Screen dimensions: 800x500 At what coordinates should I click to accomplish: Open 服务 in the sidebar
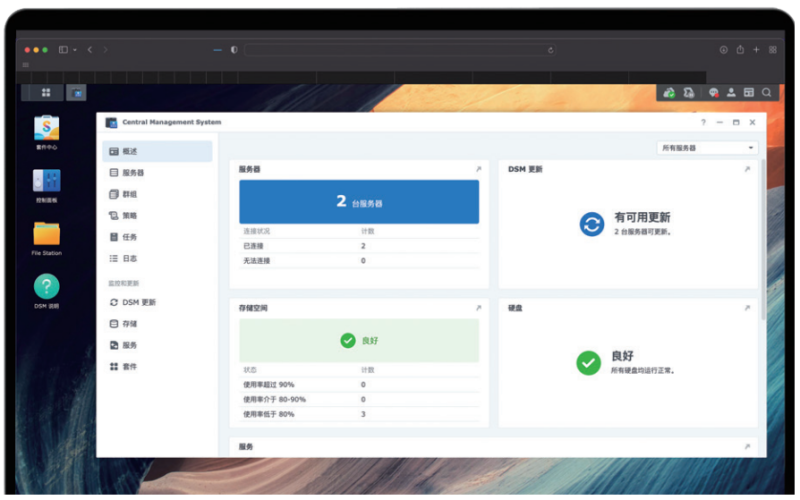tap(157, 345)
